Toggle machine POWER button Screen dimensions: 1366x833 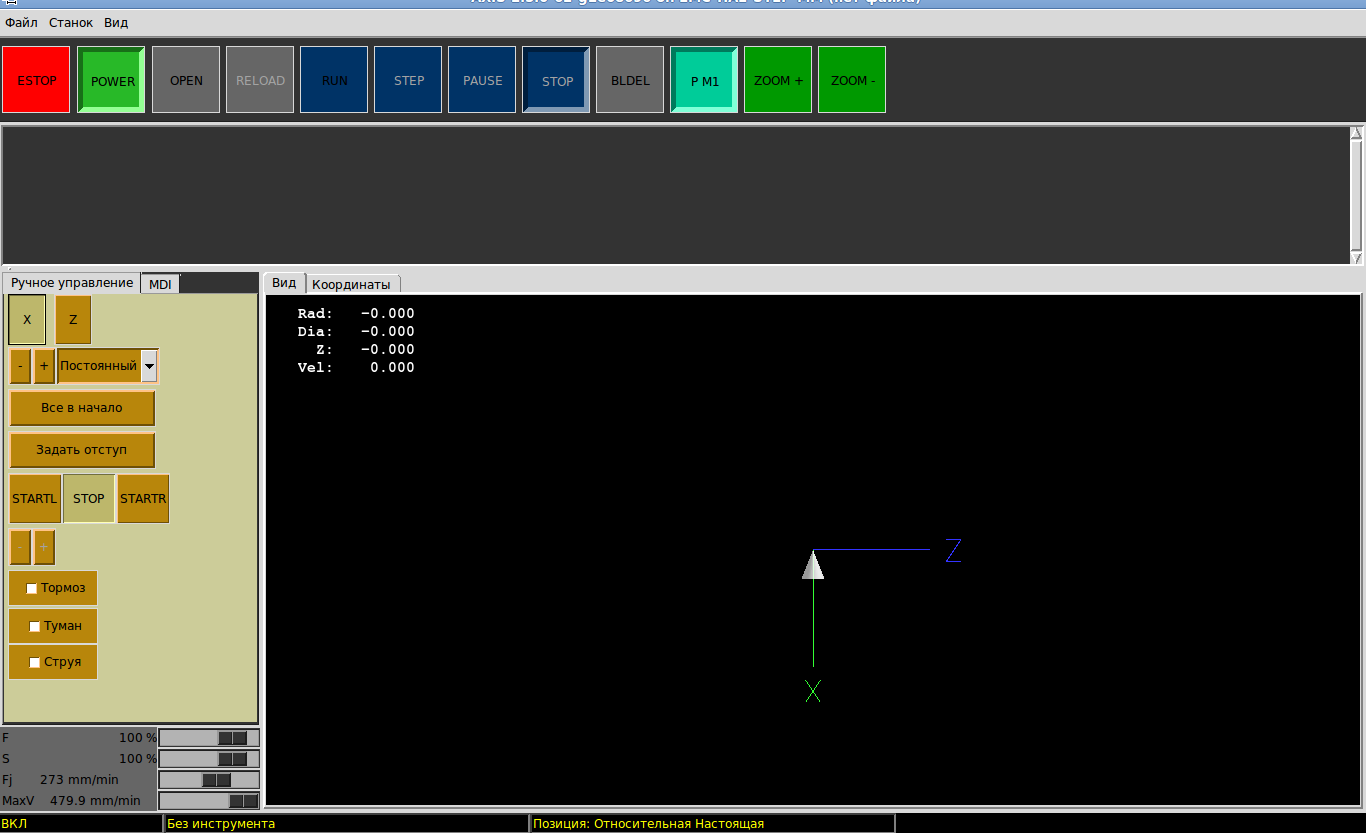pos(111,80)
